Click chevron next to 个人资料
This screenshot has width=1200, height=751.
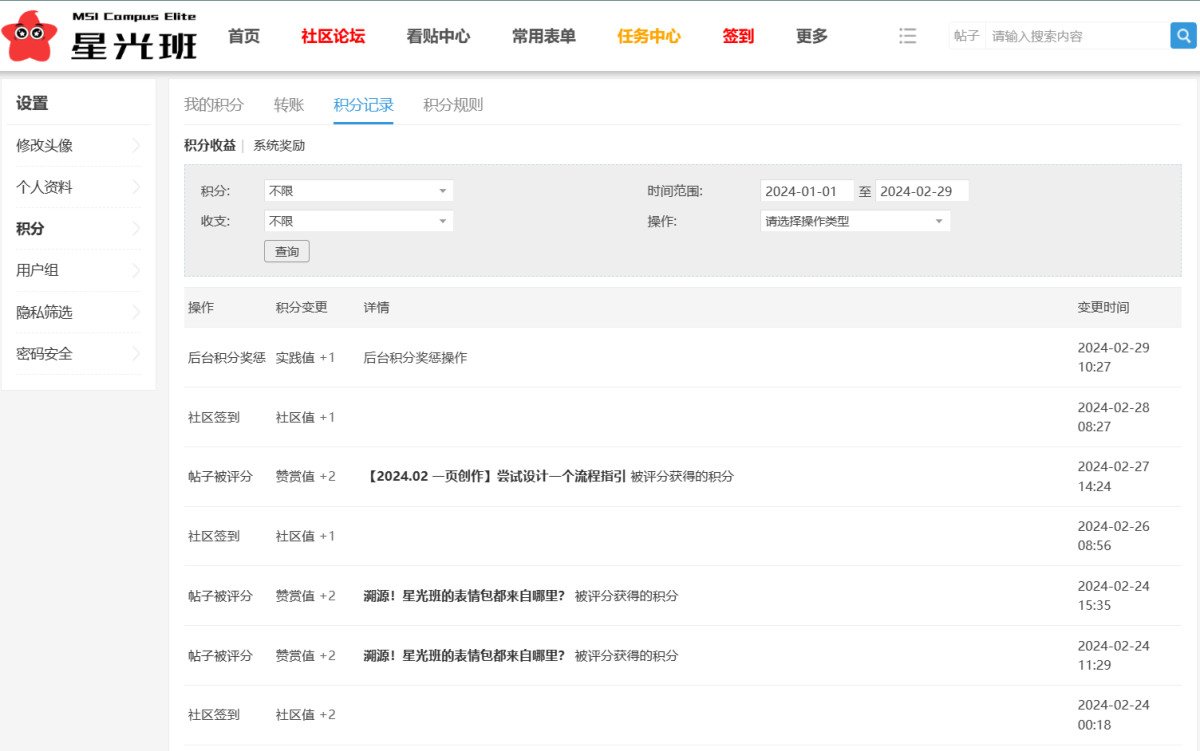click(136, 187)
